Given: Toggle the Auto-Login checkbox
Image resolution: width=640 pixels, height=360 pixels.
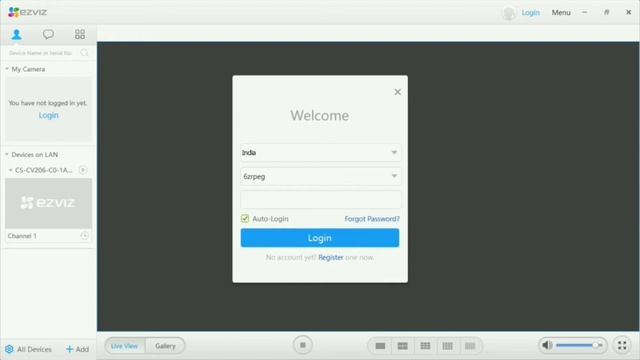Looking at the screenshot, I should coord(245,219).
